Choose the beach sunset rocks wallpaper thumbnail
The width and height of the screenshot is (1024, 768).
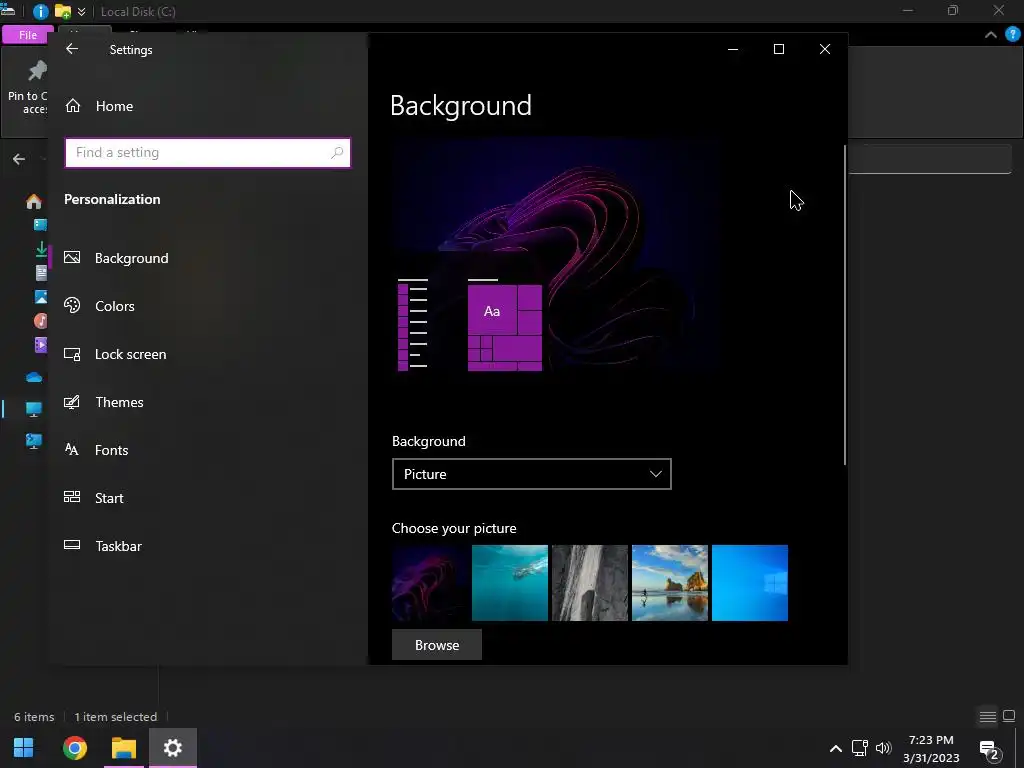[669, 583]
